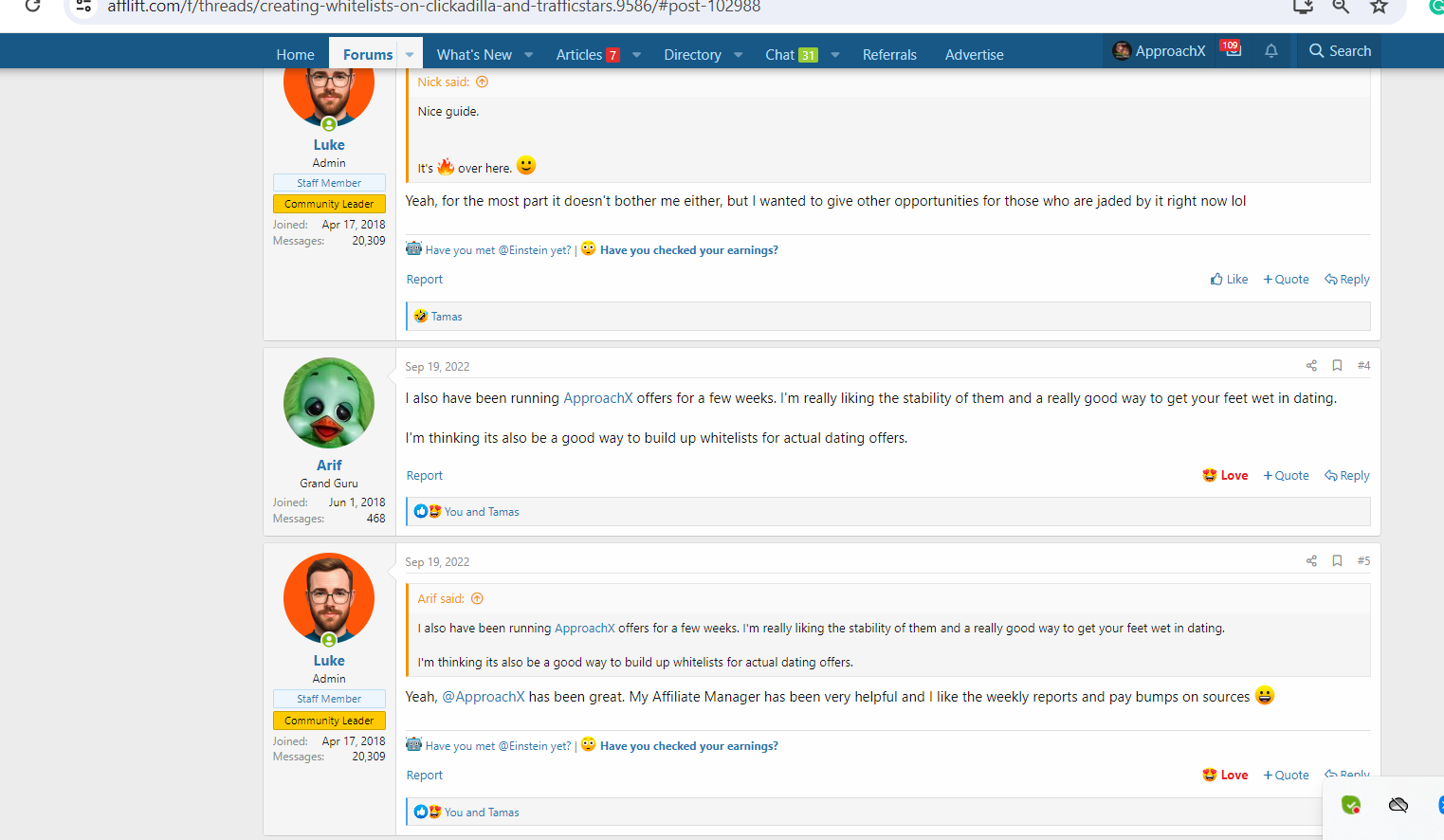
Task: Reload the page with the browser refresh icon
Action: pos(32,6)
